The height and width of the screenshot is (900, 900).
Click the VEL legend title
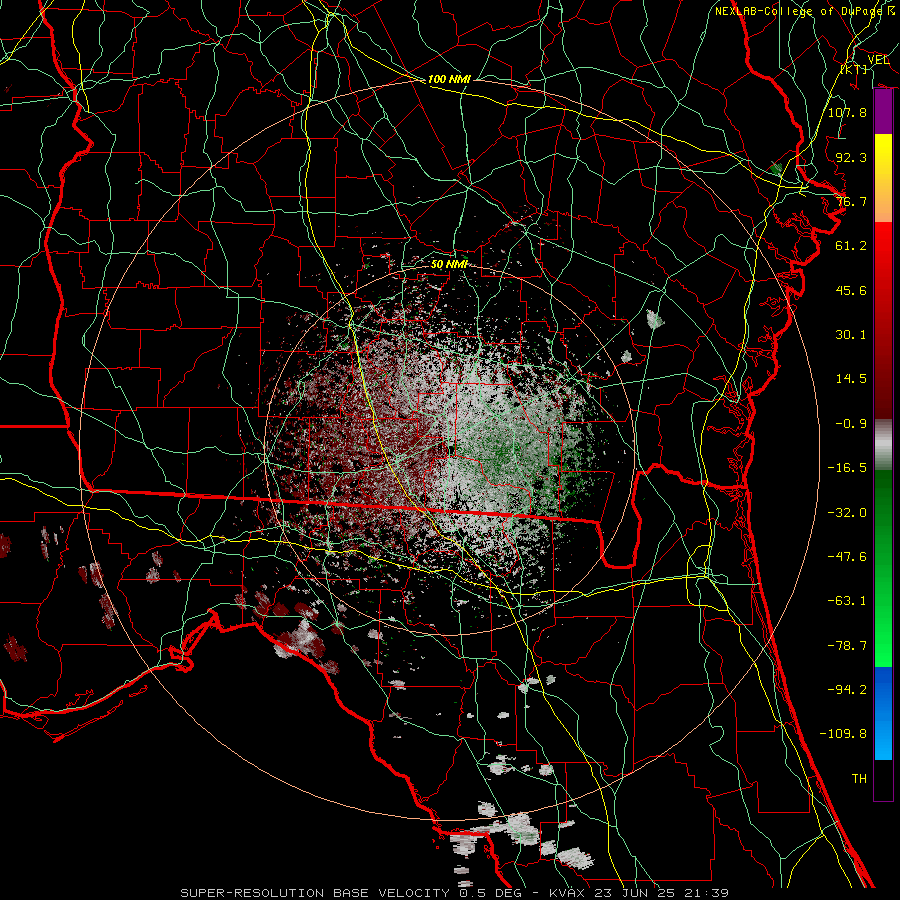pos(878,60)
